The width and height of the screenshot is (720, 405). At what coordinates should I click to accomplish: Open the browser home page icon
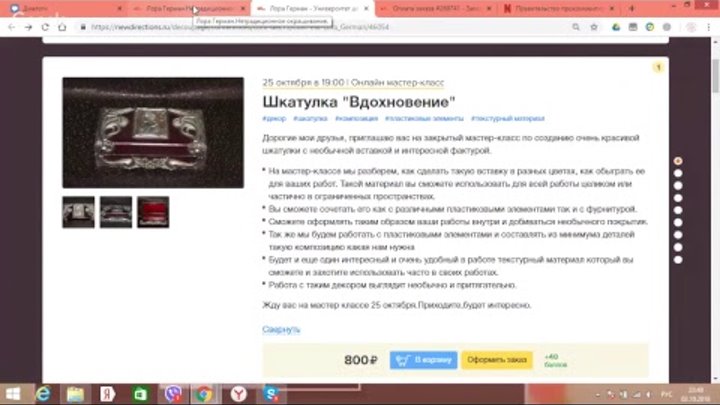[x=62, y=27]
